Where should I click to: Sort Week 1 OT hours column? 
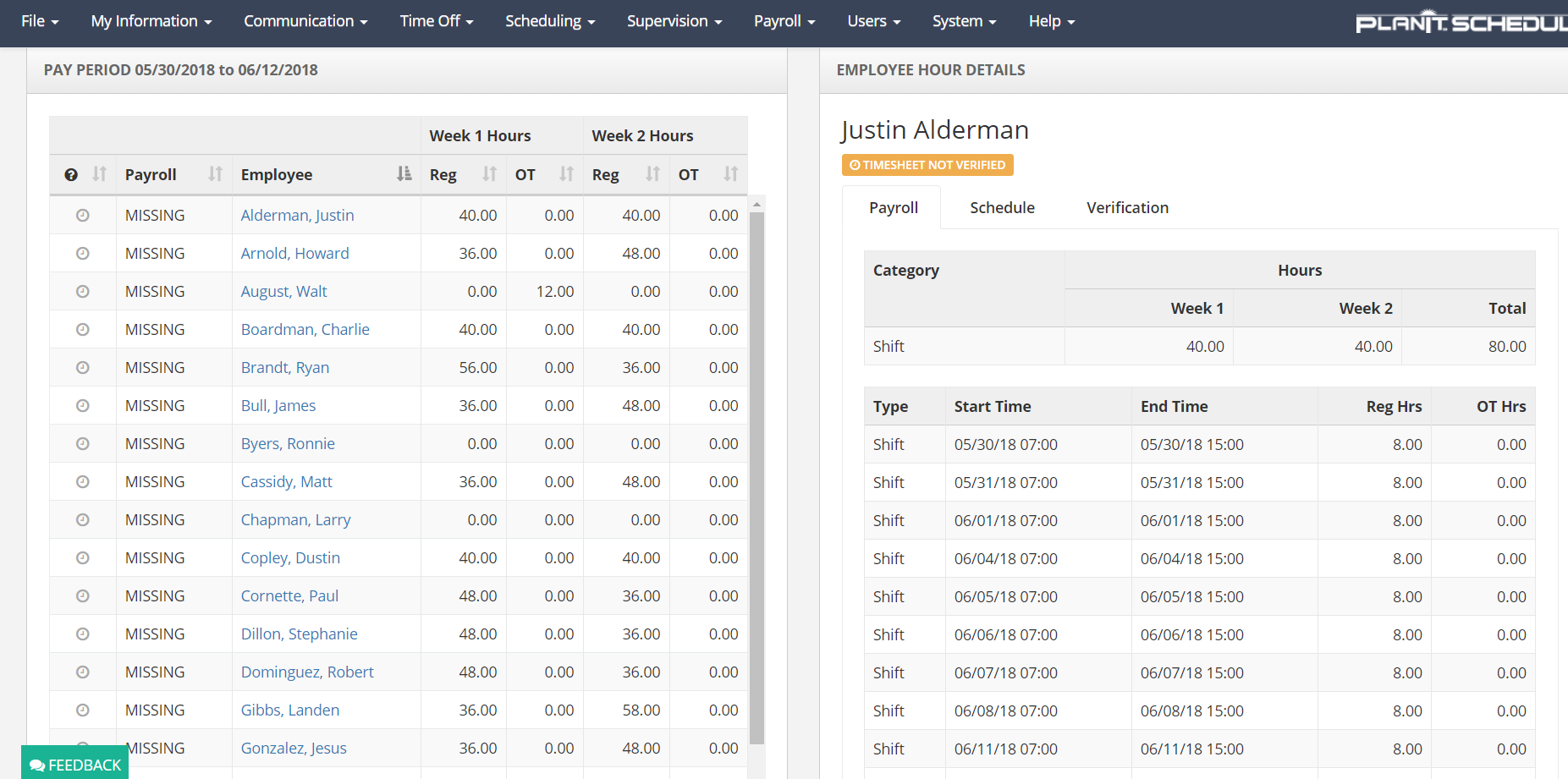point(566,174)
